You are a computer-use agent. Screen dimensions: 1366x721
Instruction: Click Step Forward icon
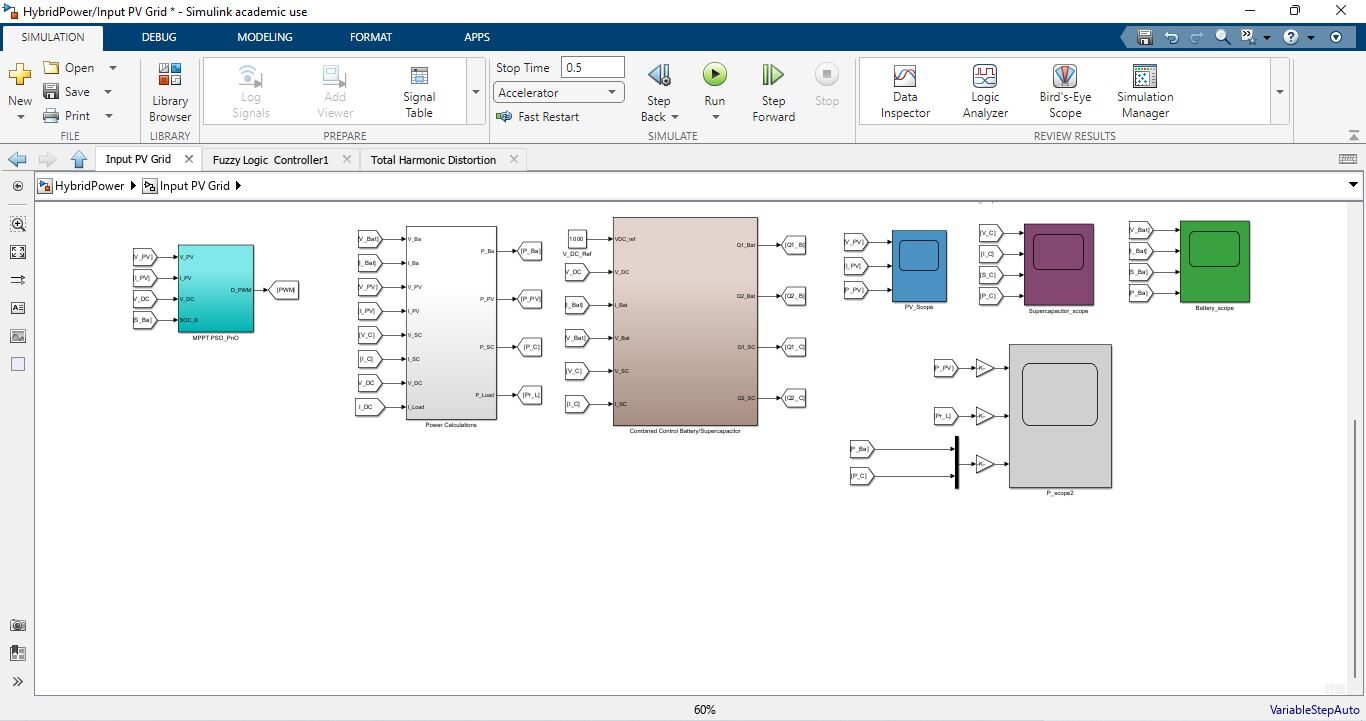[x=773, y=76]
